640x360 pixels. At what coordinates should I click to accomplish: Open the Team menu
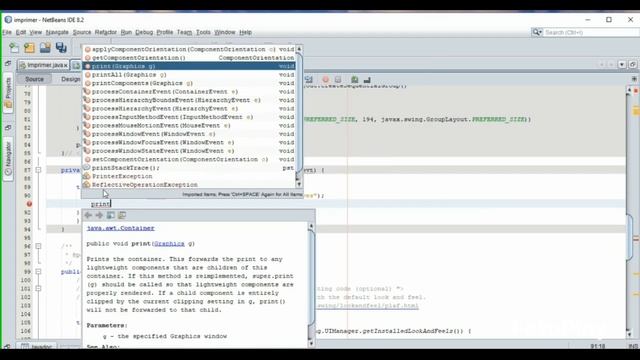(x=184, y=32)
